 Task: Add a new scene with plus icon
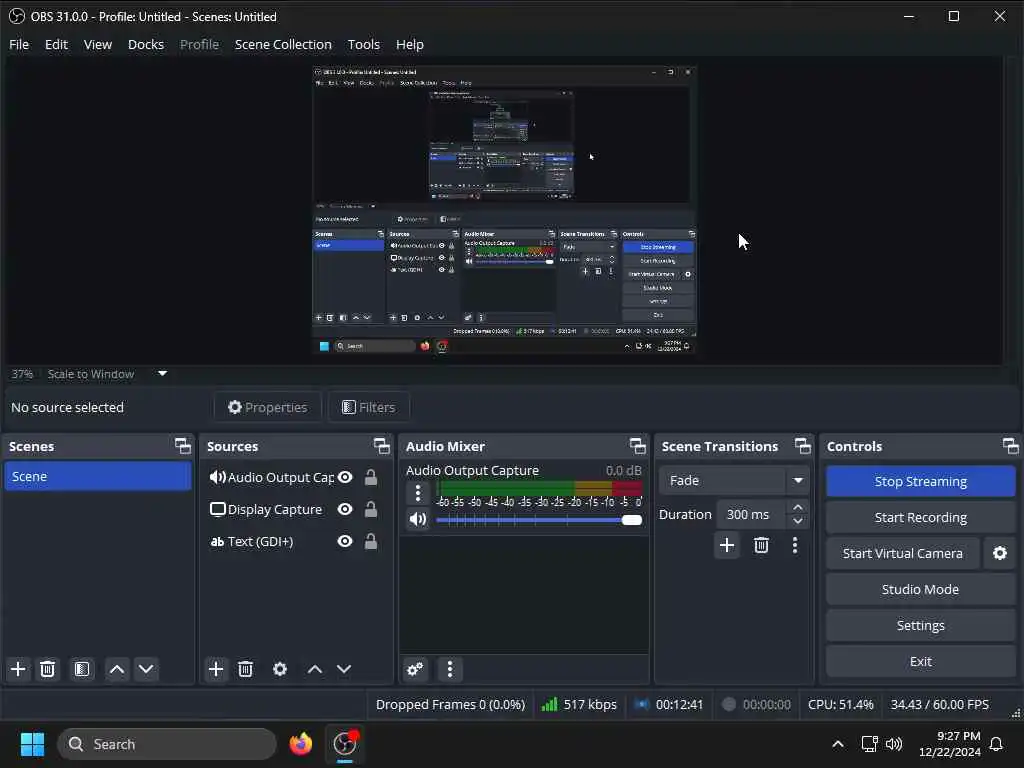(18, 669)
